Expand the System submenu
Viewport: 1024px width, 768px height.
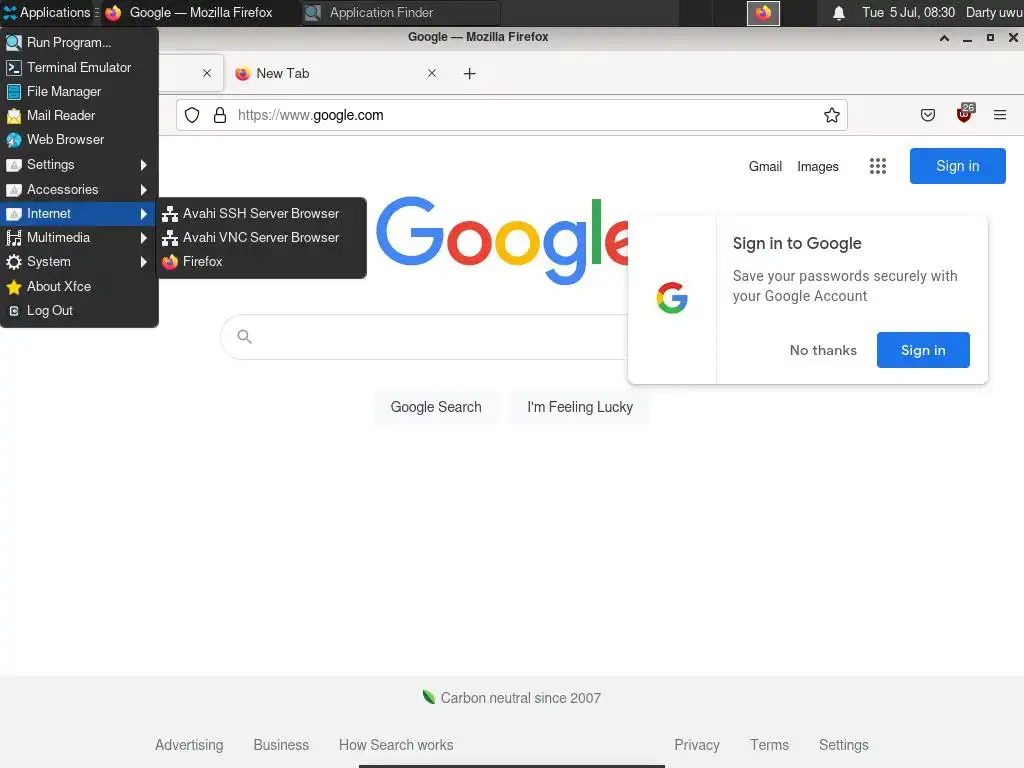coord(79,262)
